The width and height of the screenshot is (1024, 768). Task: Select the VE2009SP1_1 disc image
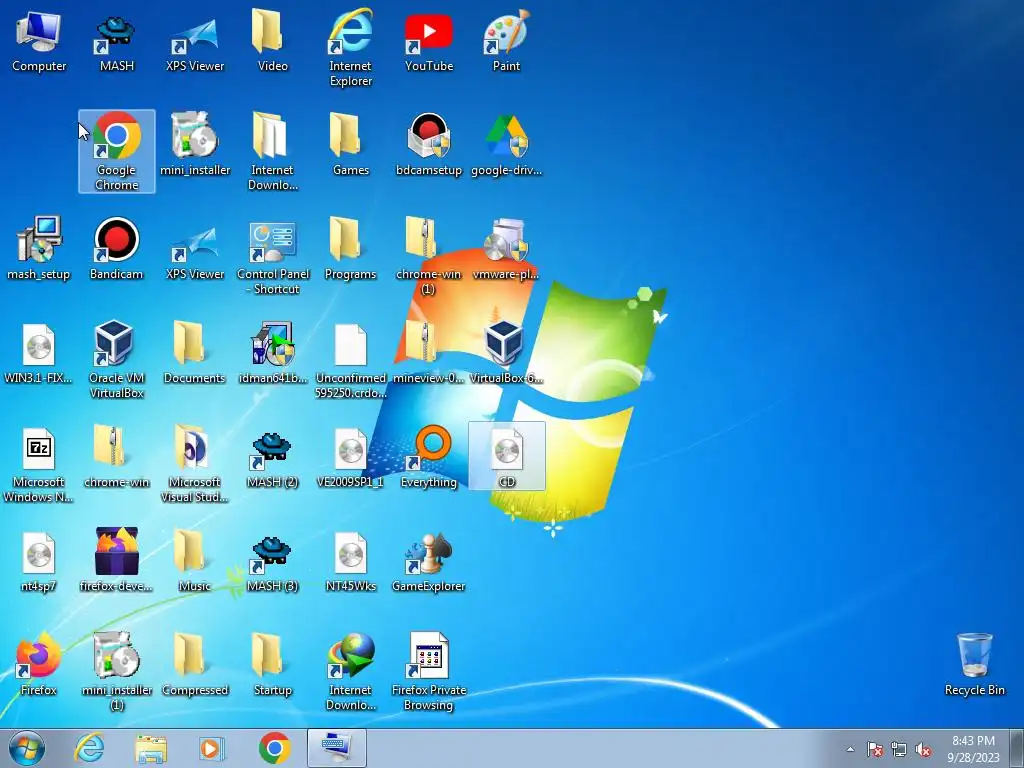click(x=350, y=456)
